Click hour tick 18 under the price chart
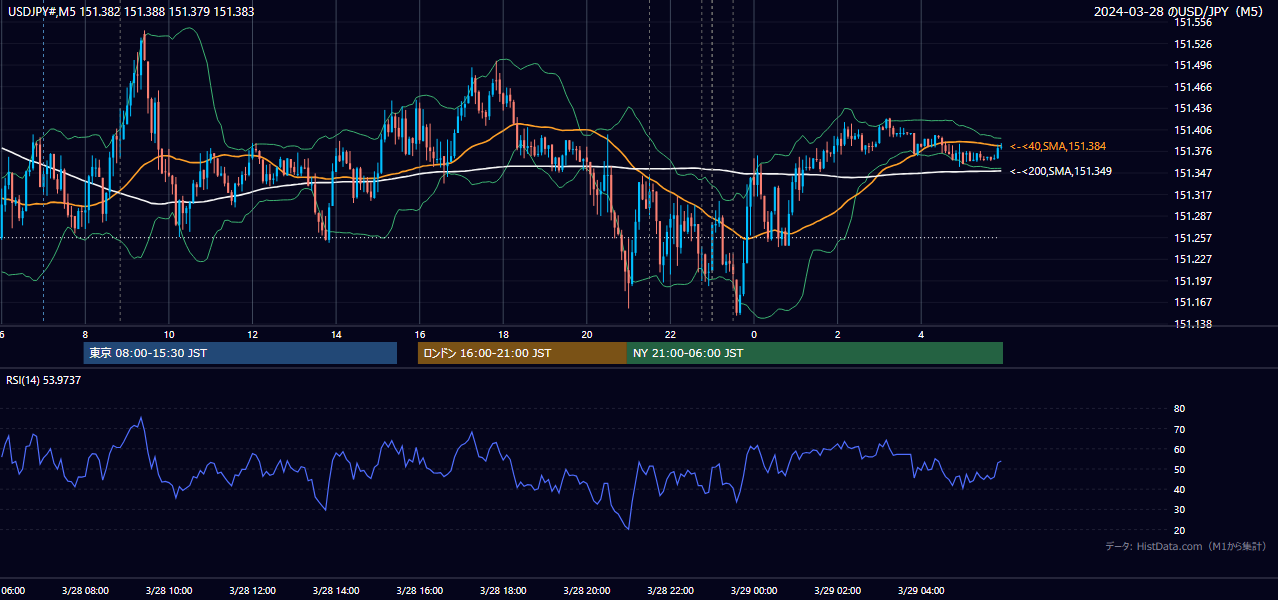1278x600 pixels. tap(503, 334)
